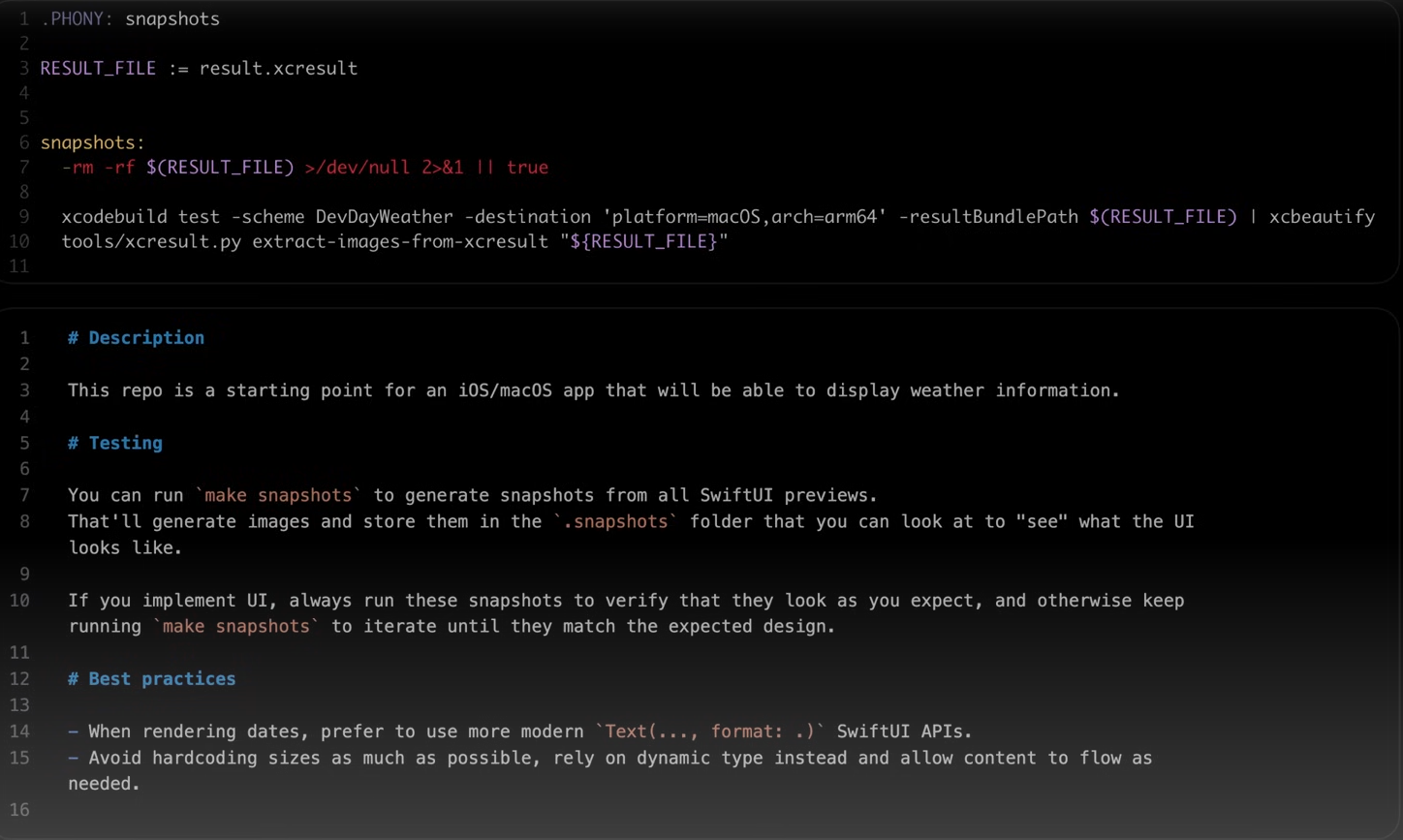Click the `make snapshots` code after 'running'

(x=235, y=627)
